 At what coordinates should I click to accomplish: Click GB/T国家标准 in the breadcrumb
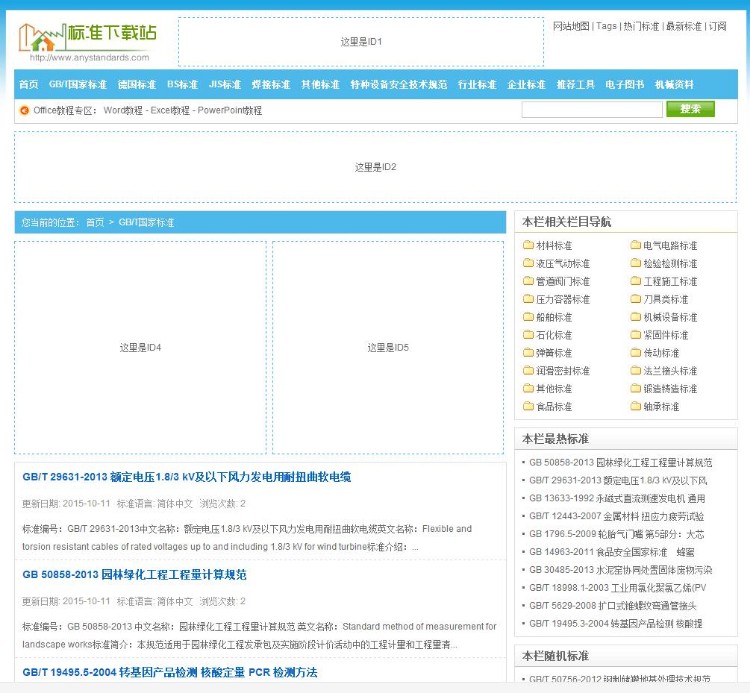[x=146, y=222]
